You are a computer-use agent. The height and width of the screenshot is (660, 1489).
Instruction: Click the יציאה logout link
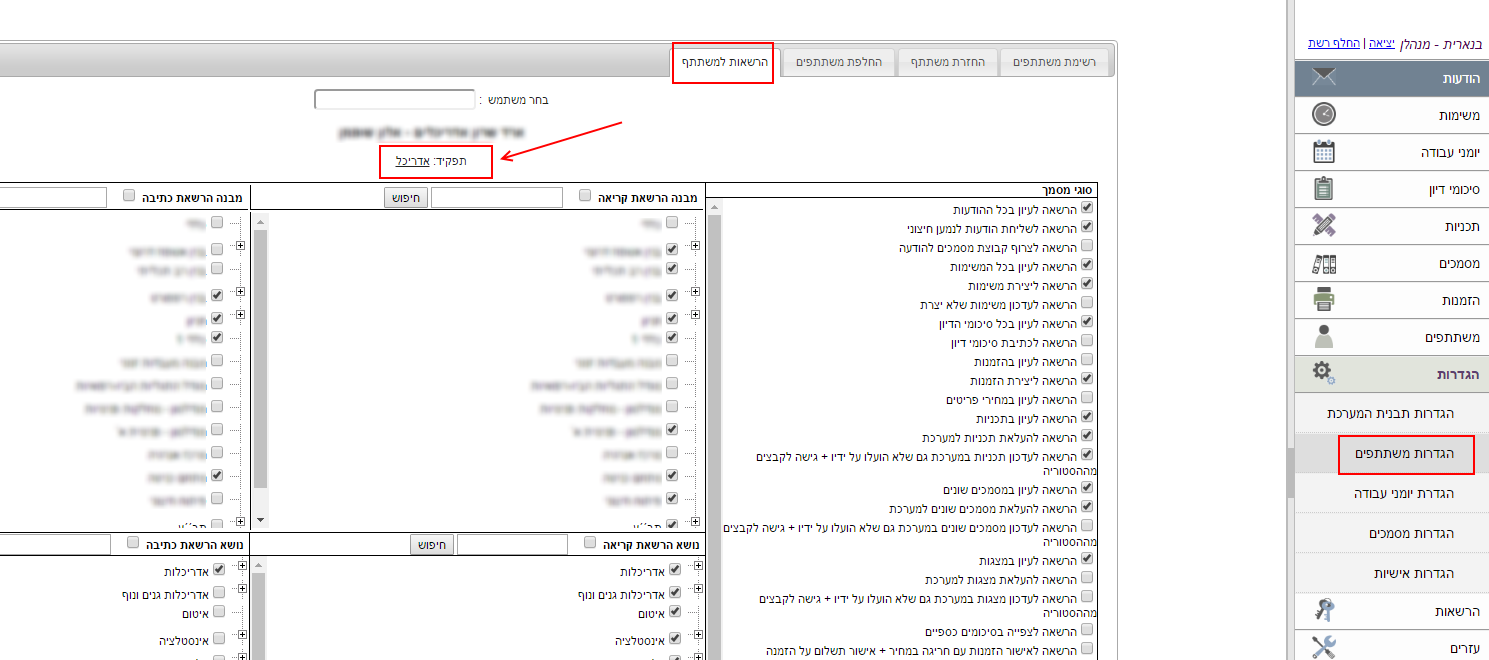[x=1382, y=44]
